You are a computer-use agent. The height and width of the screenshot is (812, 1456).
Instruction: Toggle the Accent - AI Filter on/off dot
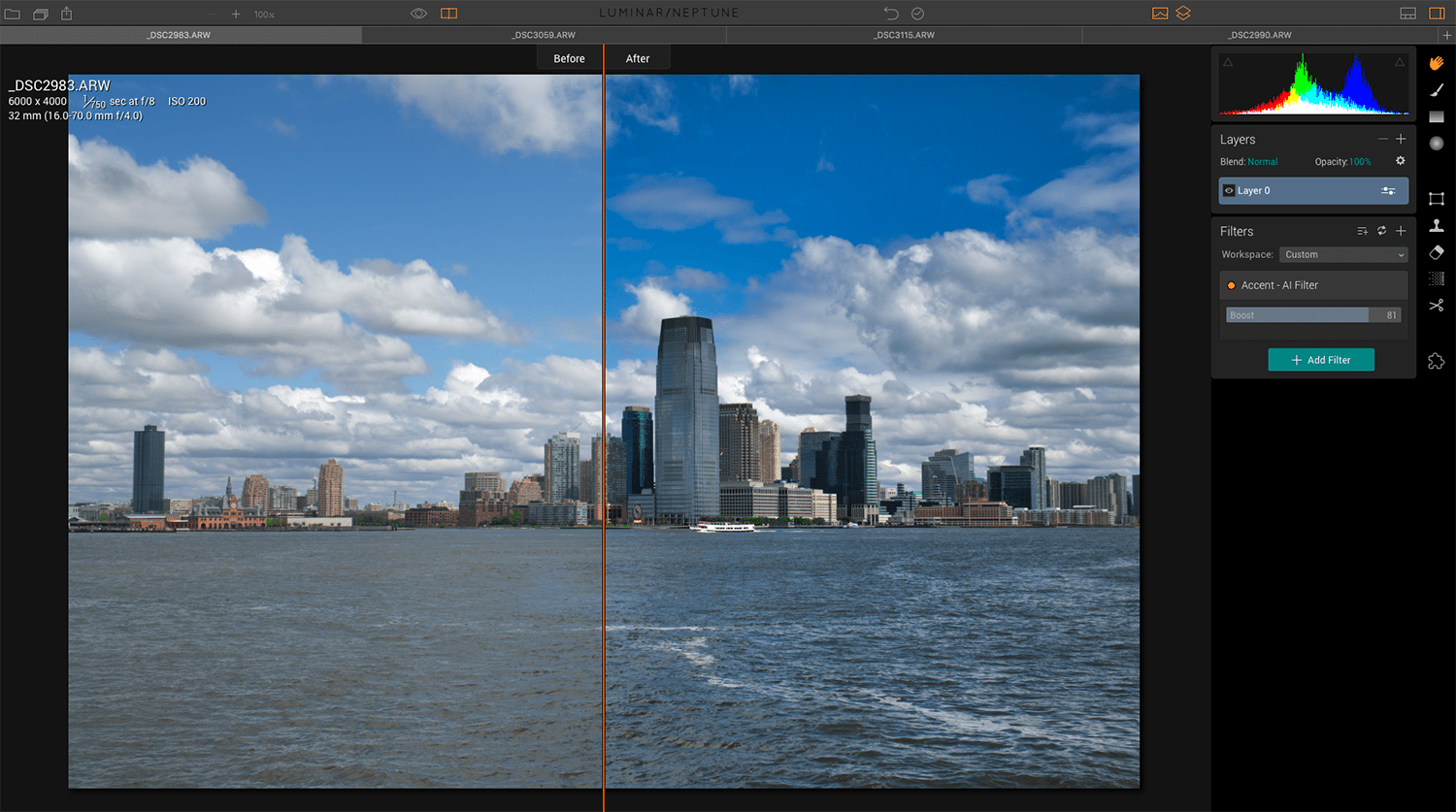pyautogui.click(x=1231, y=285)
